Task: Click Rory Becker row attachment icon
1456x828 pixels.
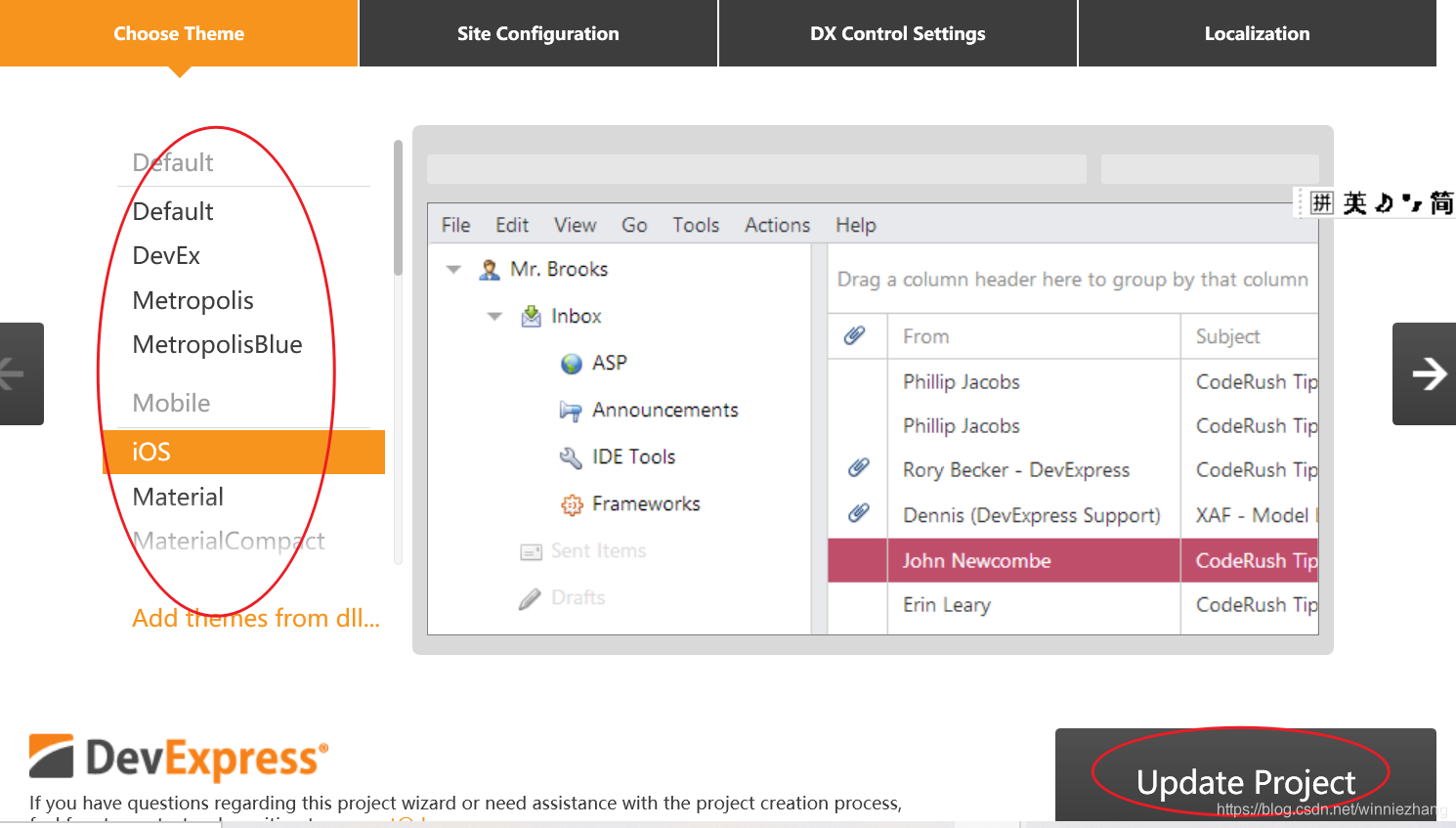Action: [858, 467]
